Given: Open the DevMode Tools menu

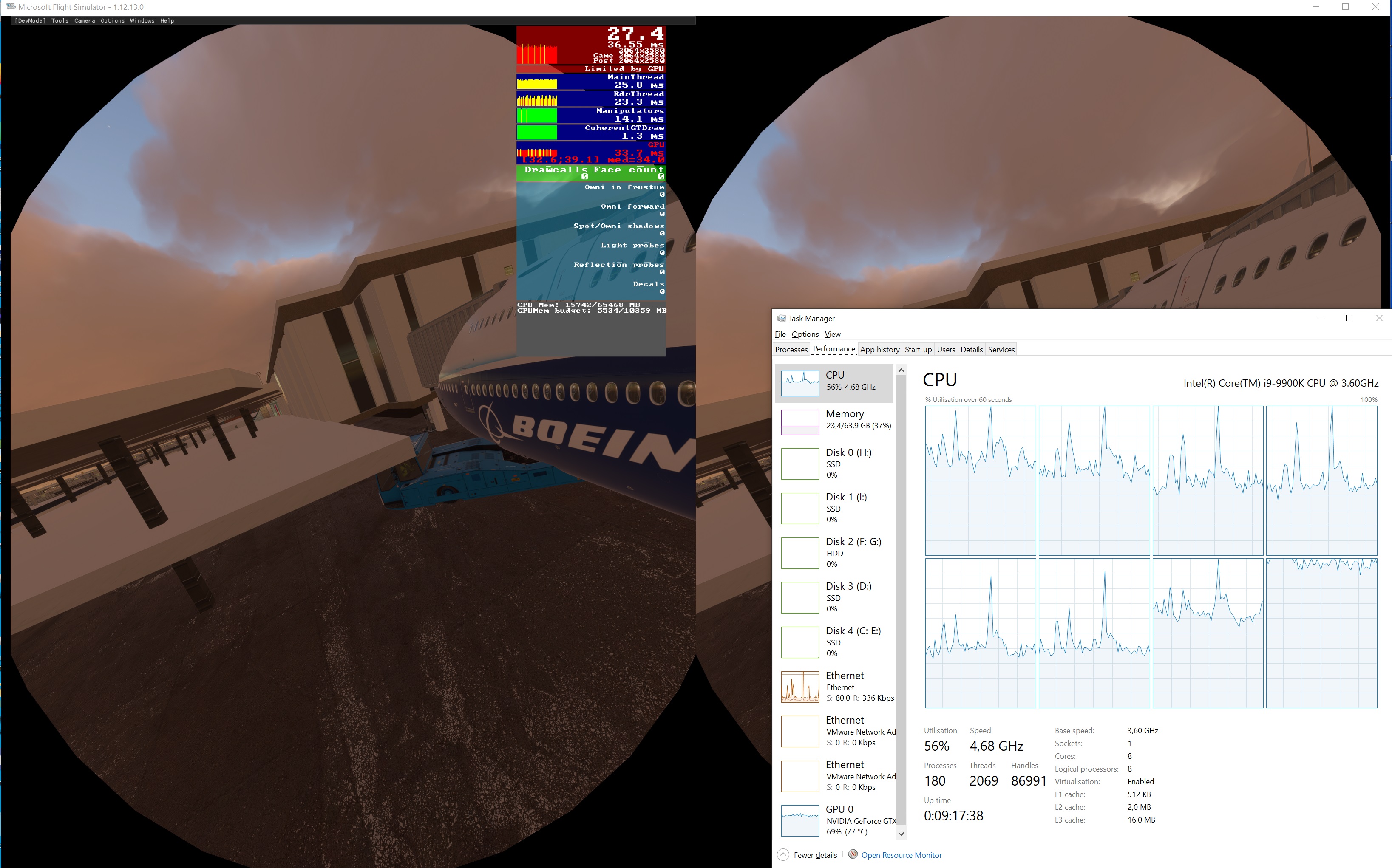Looking at the screenshot, I should (60, 21).
